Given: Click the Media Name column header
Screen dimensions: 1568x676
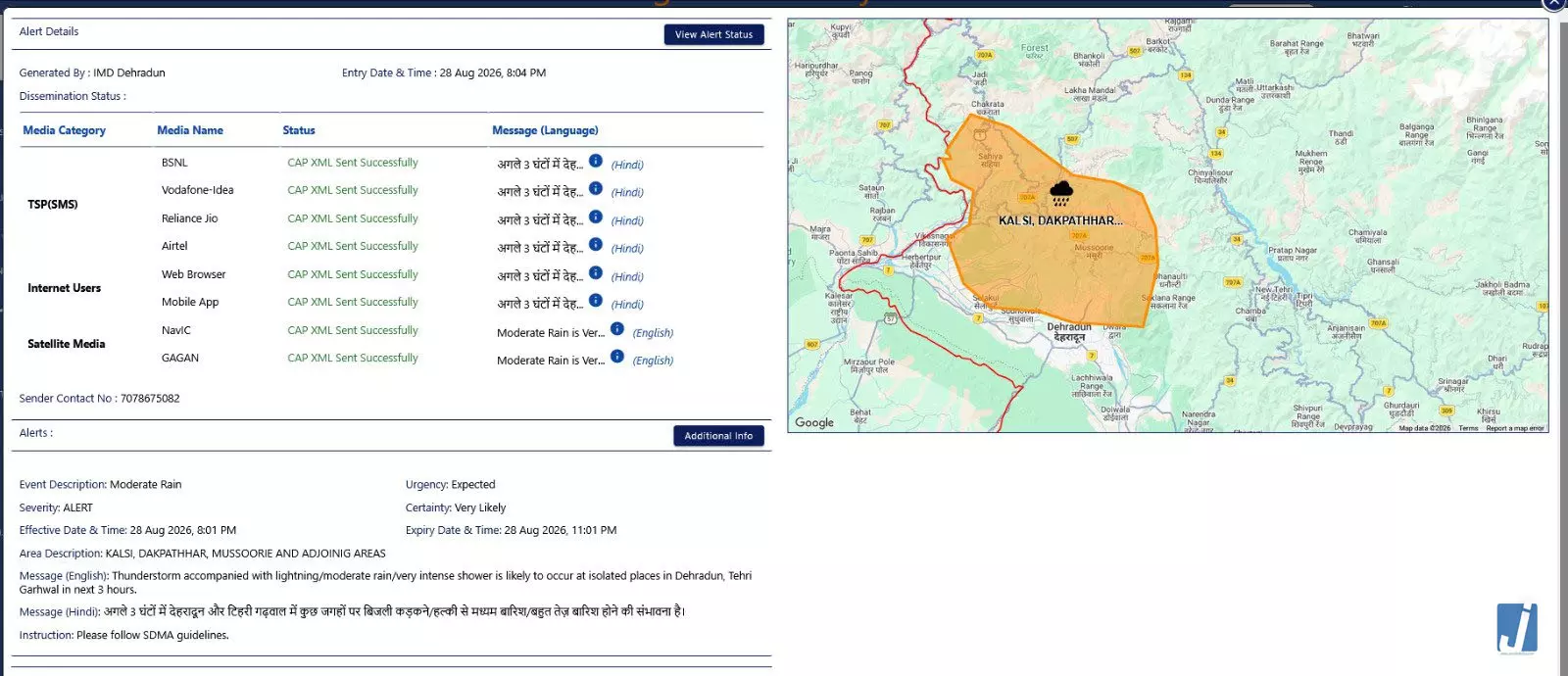Looking at the screenshot, I should (x=190, y=130).
